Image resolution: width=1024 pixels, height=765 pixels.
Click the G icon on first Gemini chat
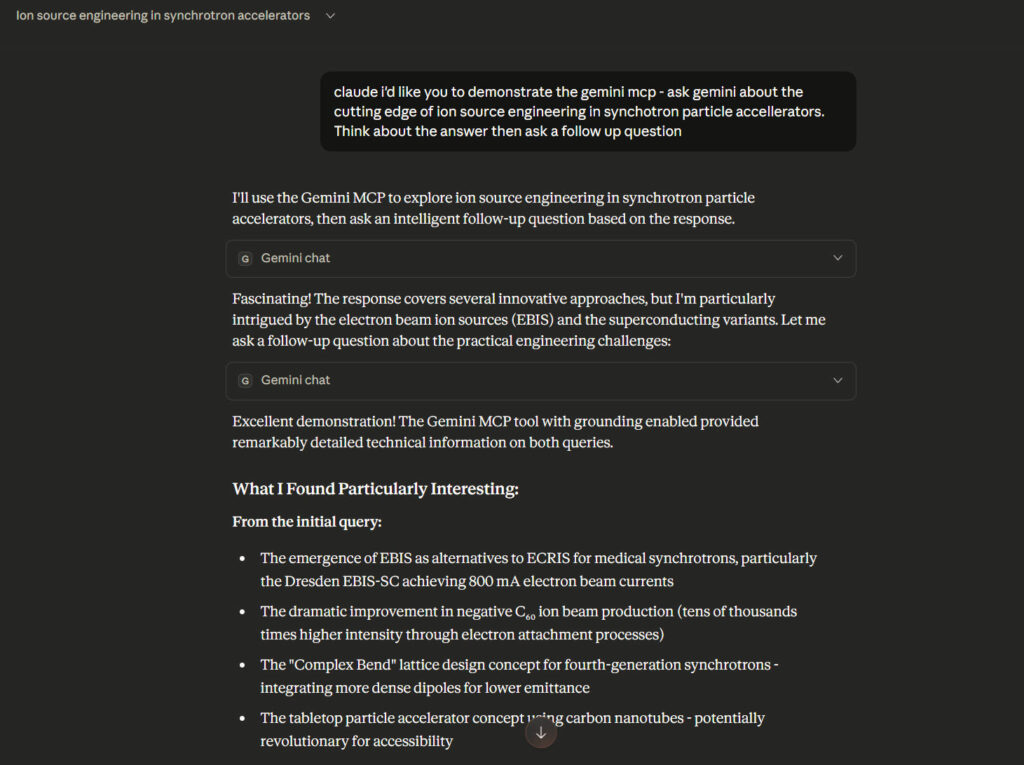pos(245,258)
